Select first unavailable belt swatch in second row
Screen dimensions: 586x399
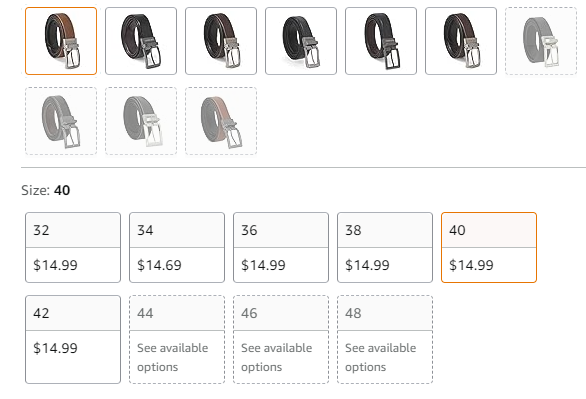[61, 121]
